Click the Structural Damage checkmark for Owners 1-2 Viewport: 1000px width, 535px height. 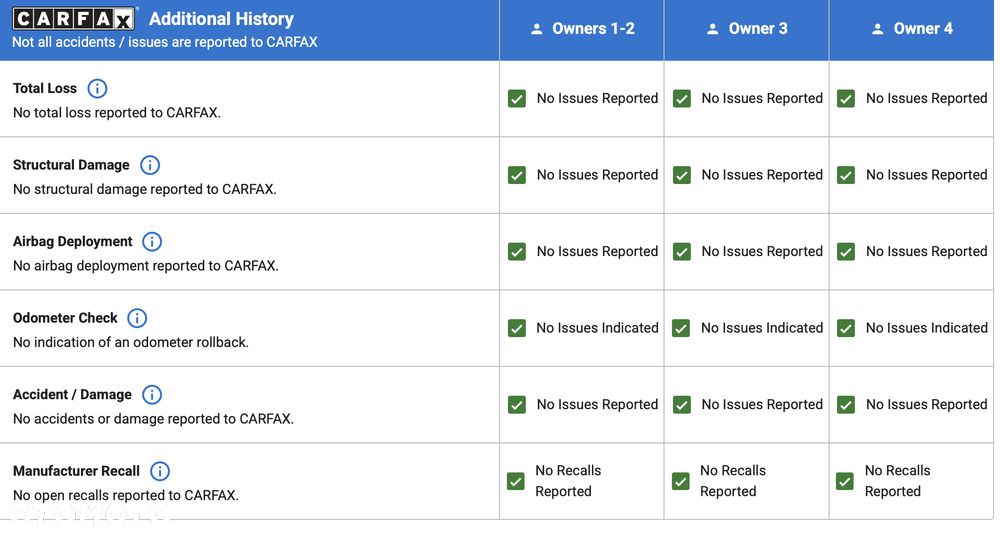point(517,175)
